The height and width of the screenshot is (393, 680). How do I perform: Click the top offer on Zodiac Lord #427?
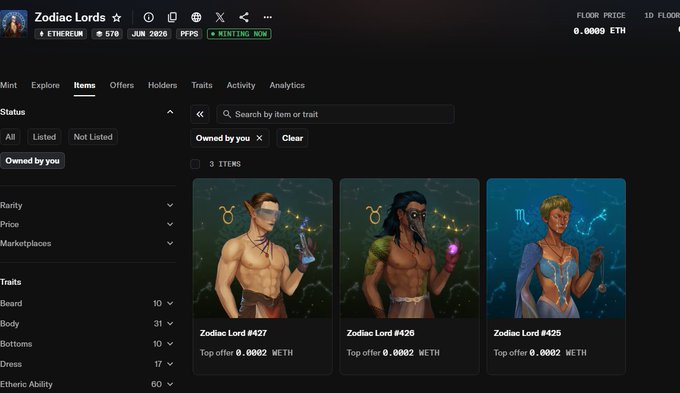click(246, 353)
